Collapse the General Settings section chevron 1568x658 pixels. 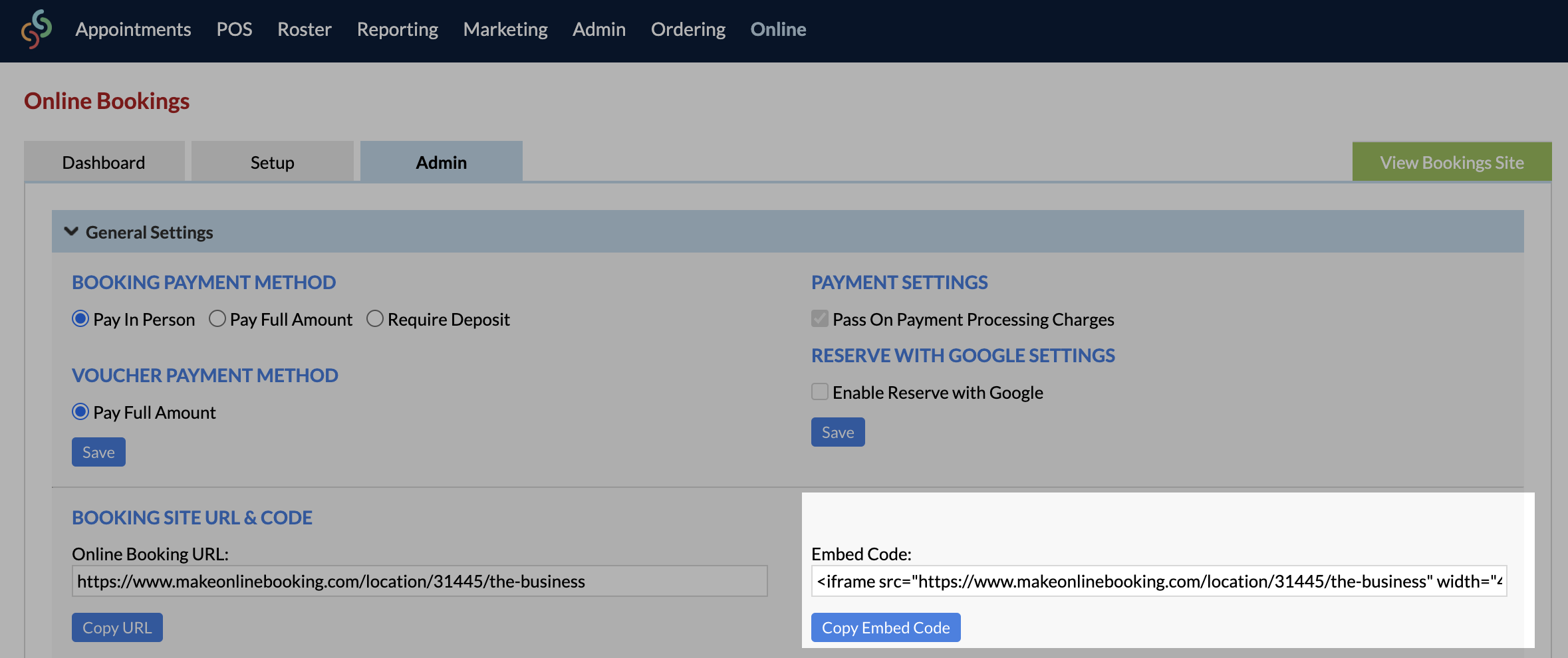[x=71, y=232]
